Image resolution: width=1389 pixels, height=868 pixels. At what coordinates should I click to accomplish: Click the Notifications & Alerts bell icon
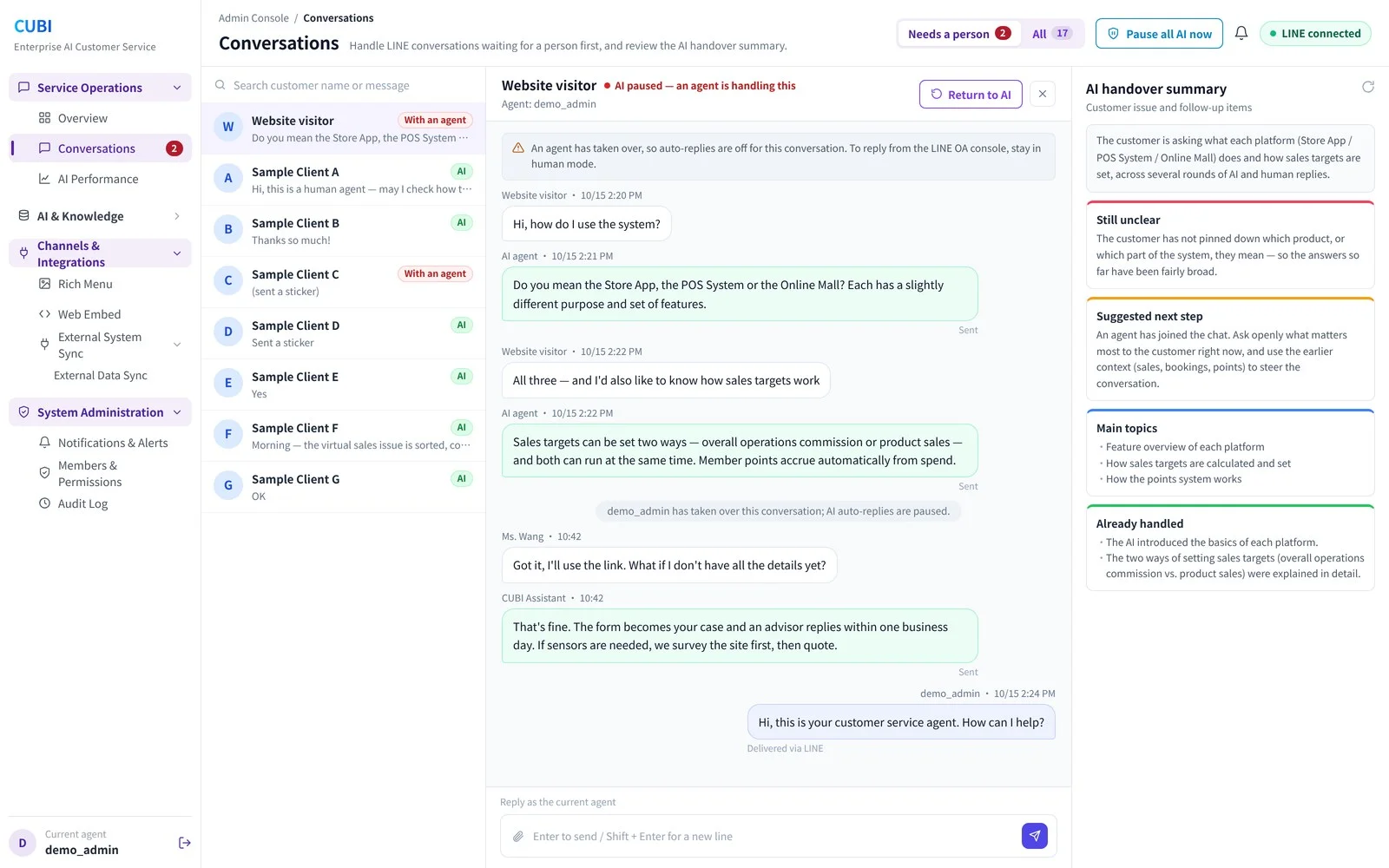click(x=44, y=443)
